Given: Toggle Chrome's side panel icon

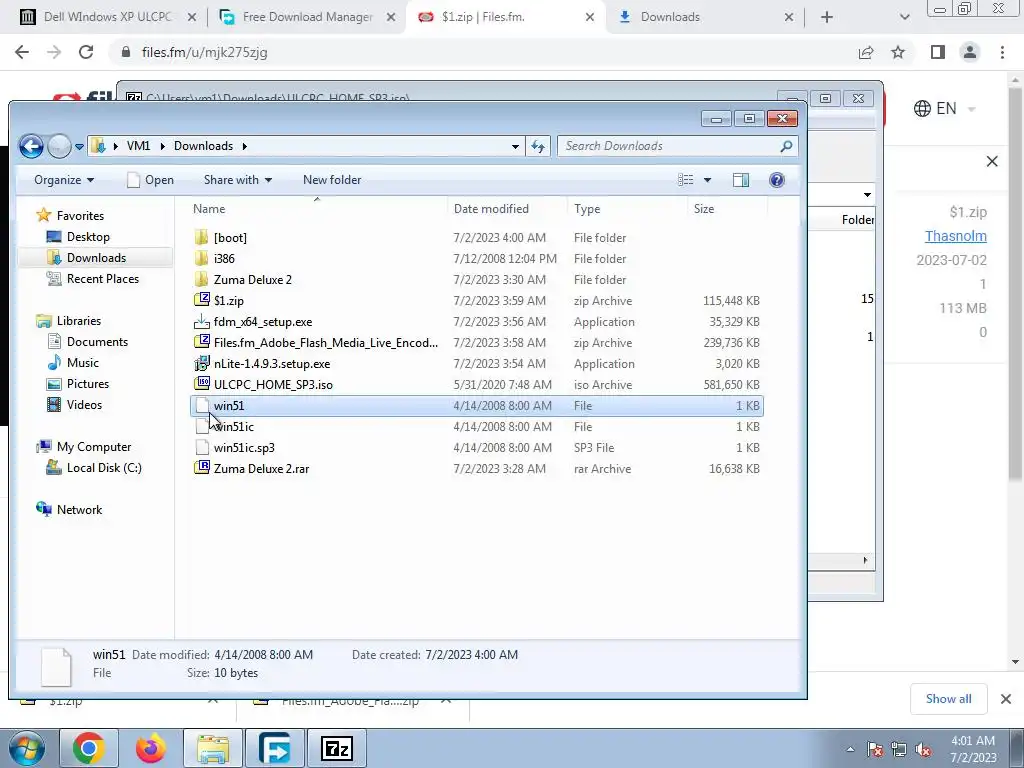Looking at the screenshot, I should 938,52.
